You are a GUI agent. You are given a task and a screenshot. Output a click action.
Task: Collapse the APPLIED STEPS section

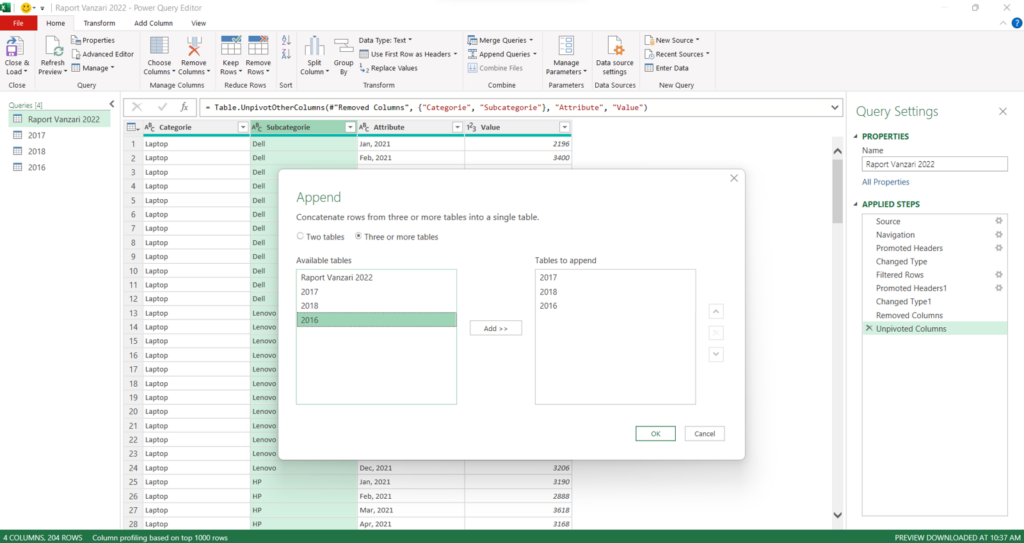click(857, 205)
